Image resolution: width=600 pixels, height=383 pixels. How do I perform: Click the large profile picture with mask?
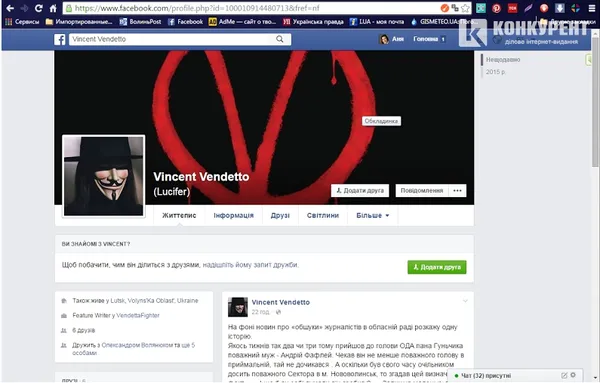pyautogui.click(x=103, y=176)
